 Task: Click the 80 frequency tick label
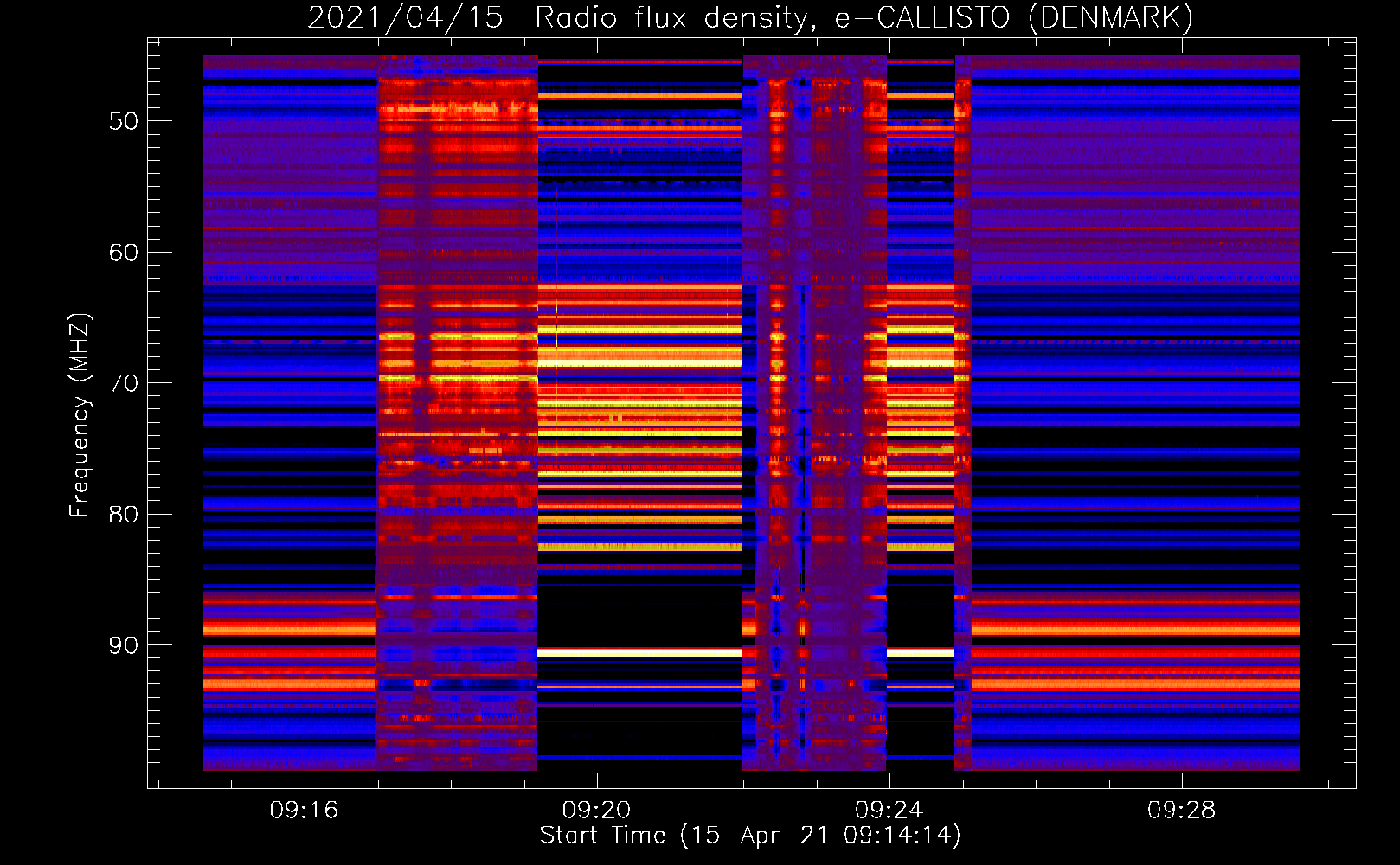(x=124, y=515)
